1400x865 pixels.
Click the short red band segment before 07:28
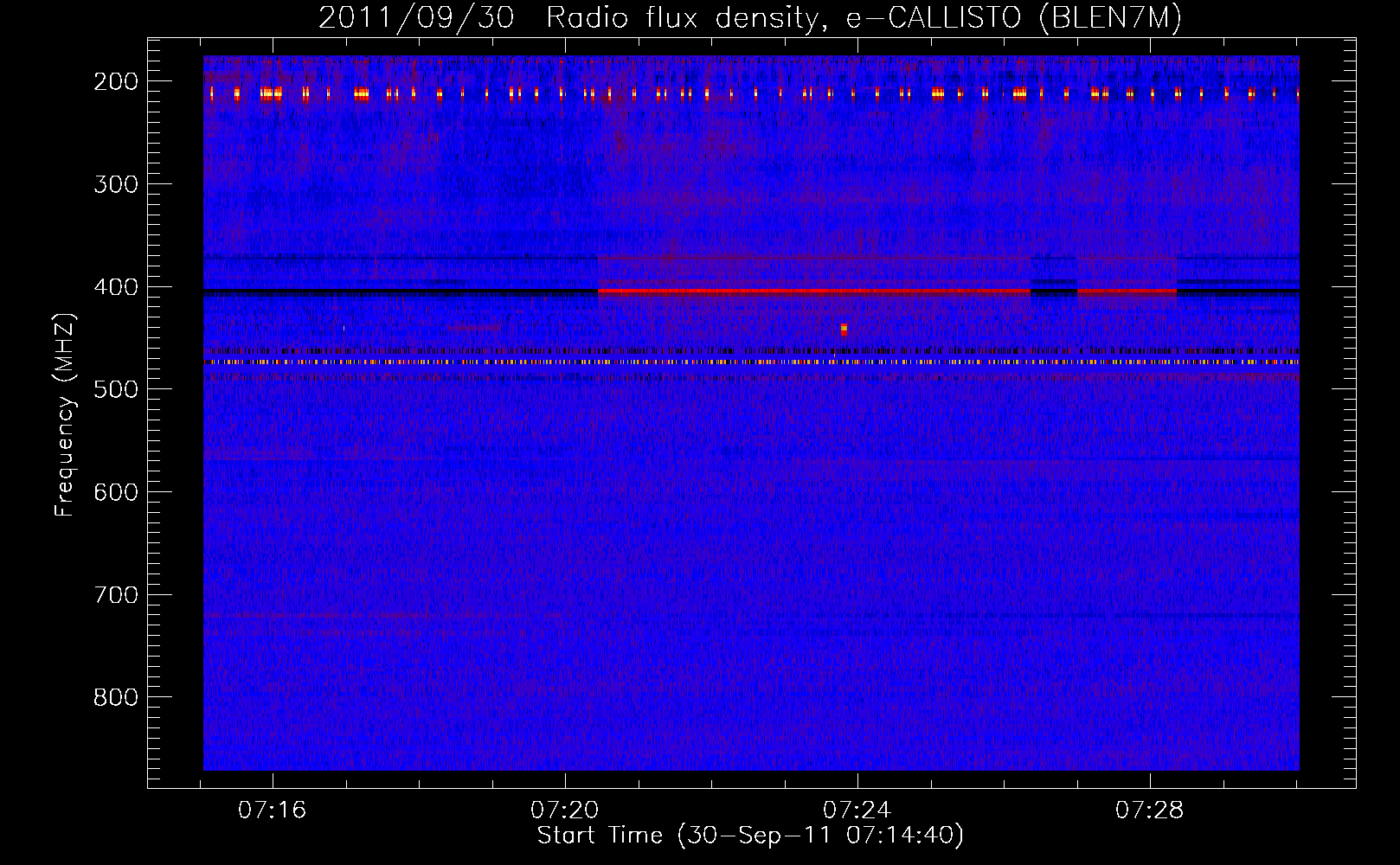coord(1127,292)
